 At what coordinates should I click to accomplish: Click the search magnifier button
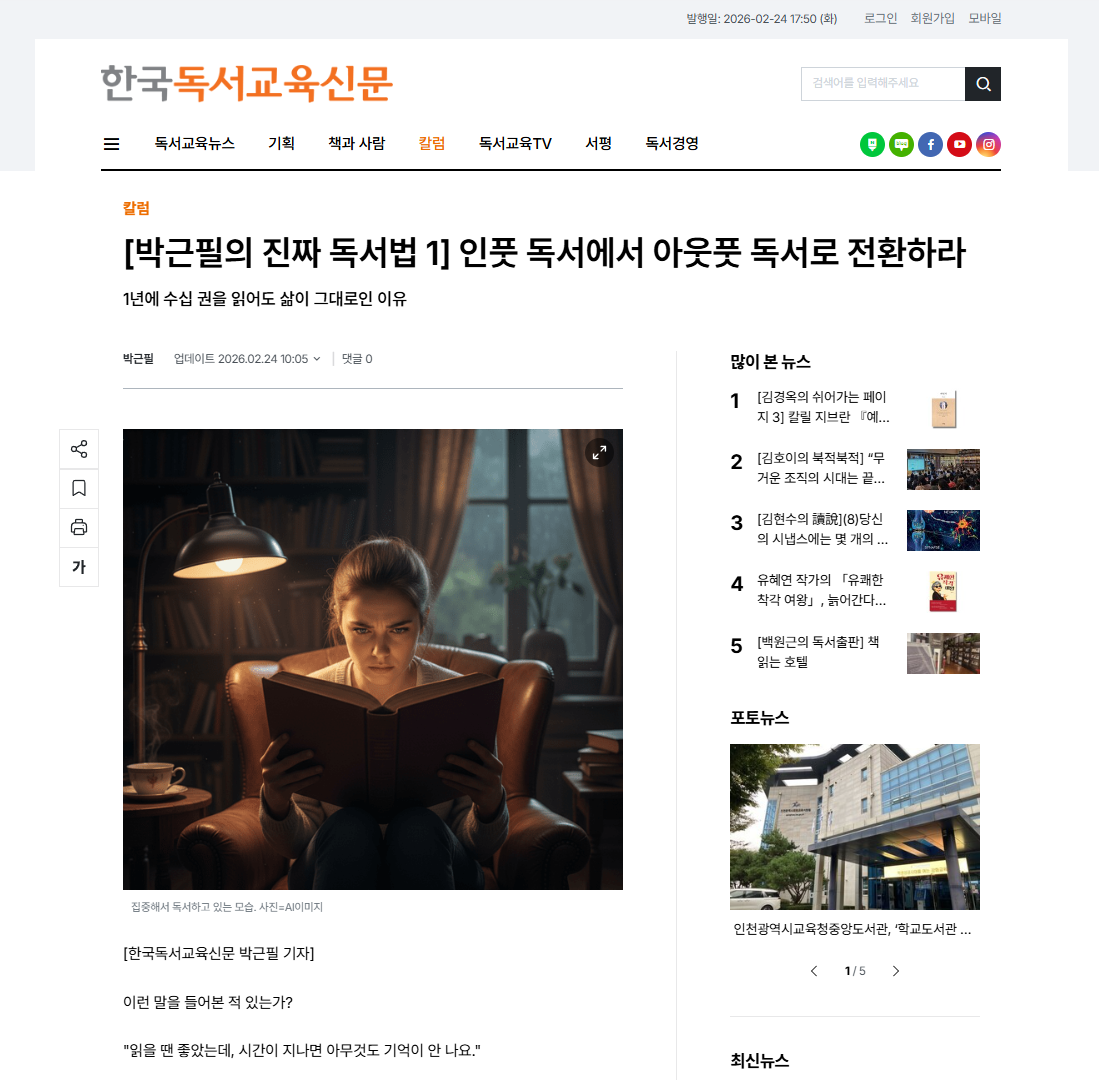coord(983,84)
